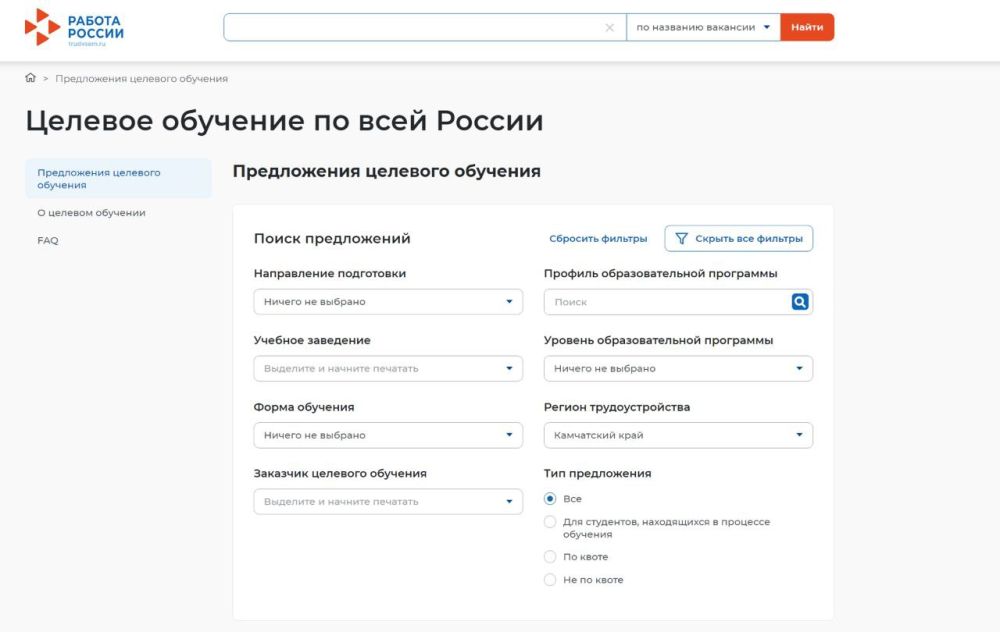
Task: Go to FAQ in sidebar
Action: [x=48, y=241]
